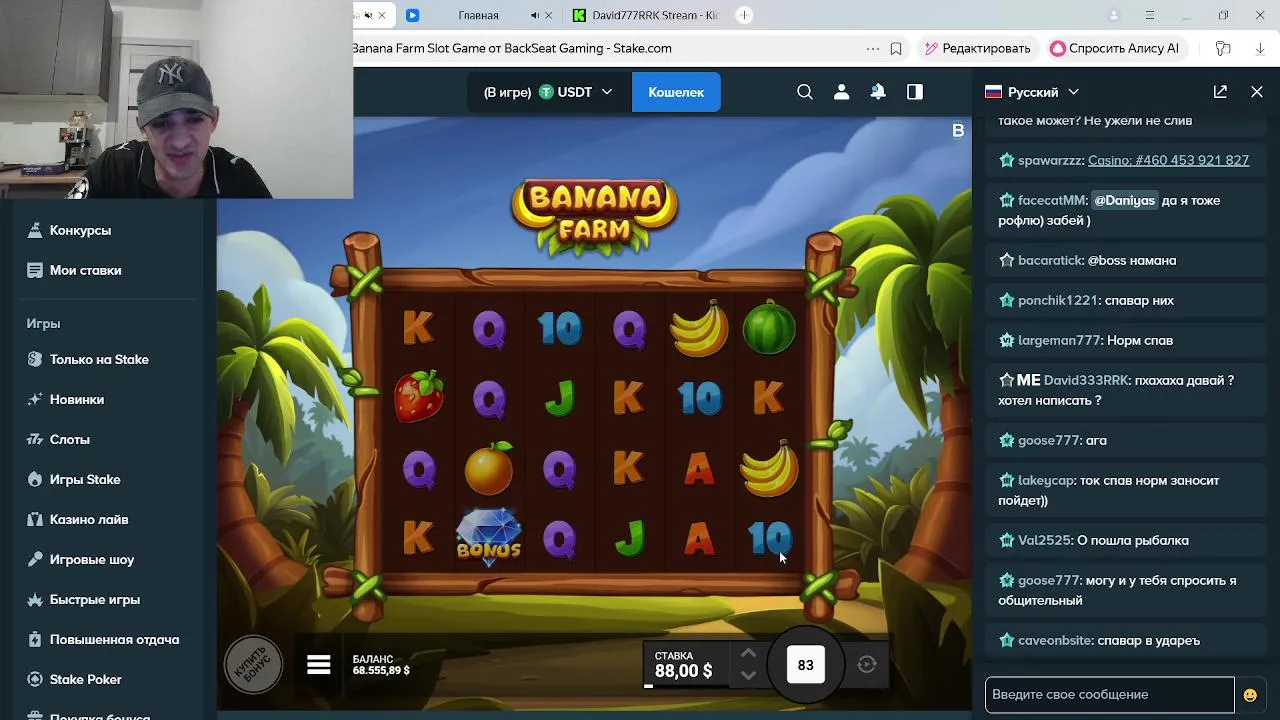The image size is (1280, 720).
Task: Click the browser address bar page title
Action: (512, 48)
